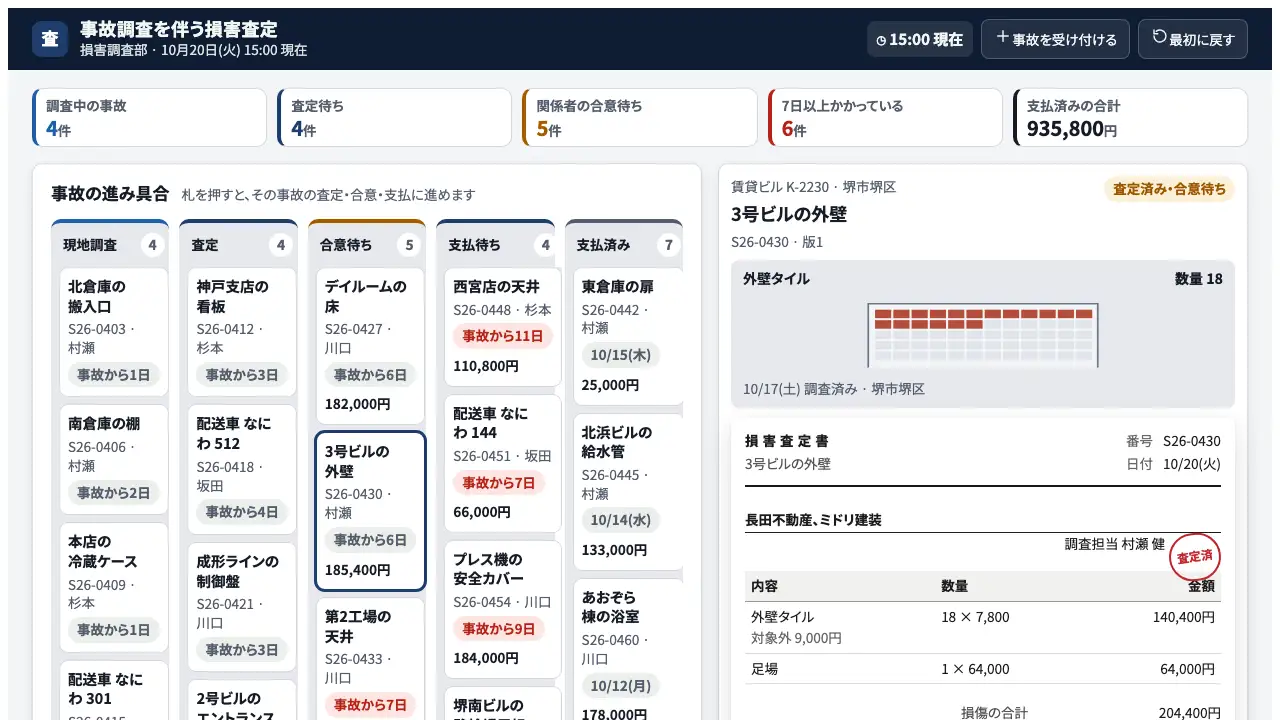This screenshot has height=720, width=1280.
Task: Click the 事故を受け付ける button
Action: point(1055,39)
